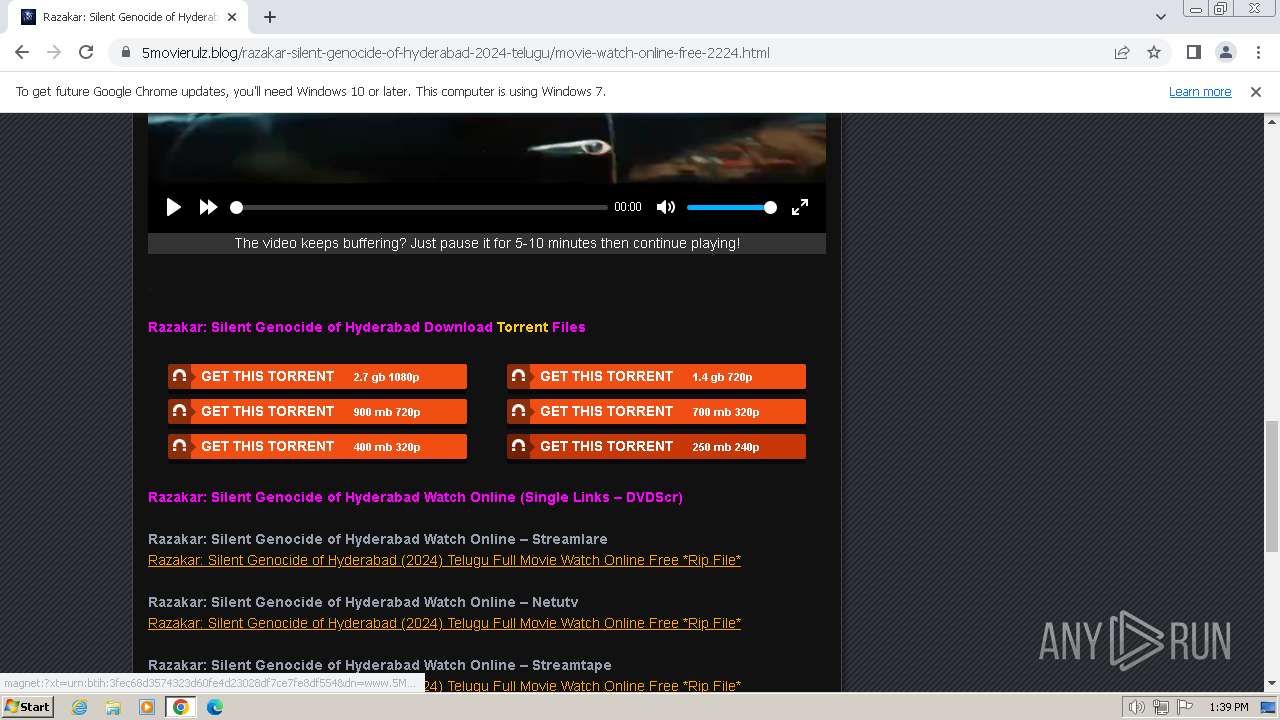Click the video buffering tip message
Viewport: 1280px width, 720px height.
(x=487, y=243)
